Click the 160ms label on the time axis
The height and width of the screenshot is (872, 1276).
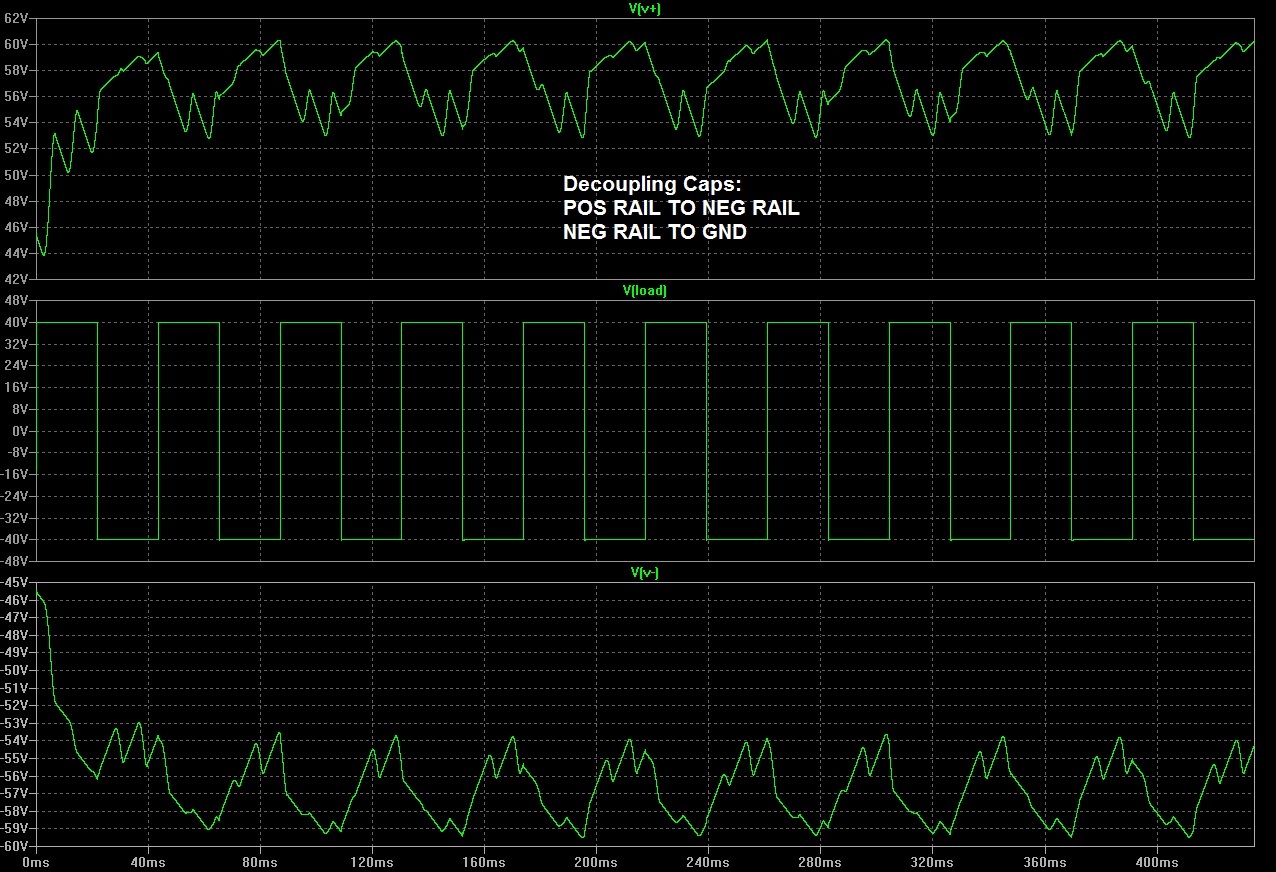click(483, 861)
